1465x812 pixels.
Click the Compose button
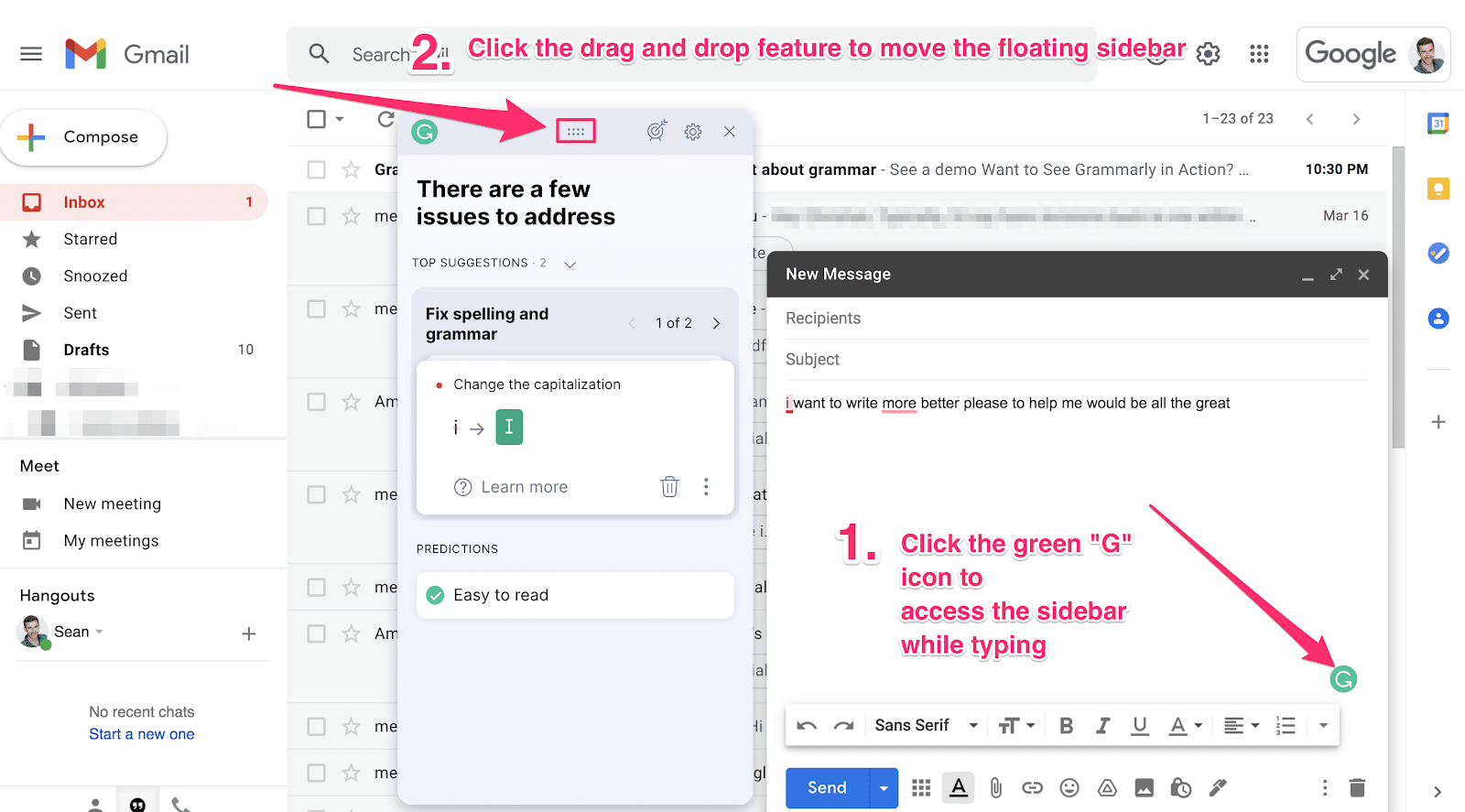coord(84,137)
